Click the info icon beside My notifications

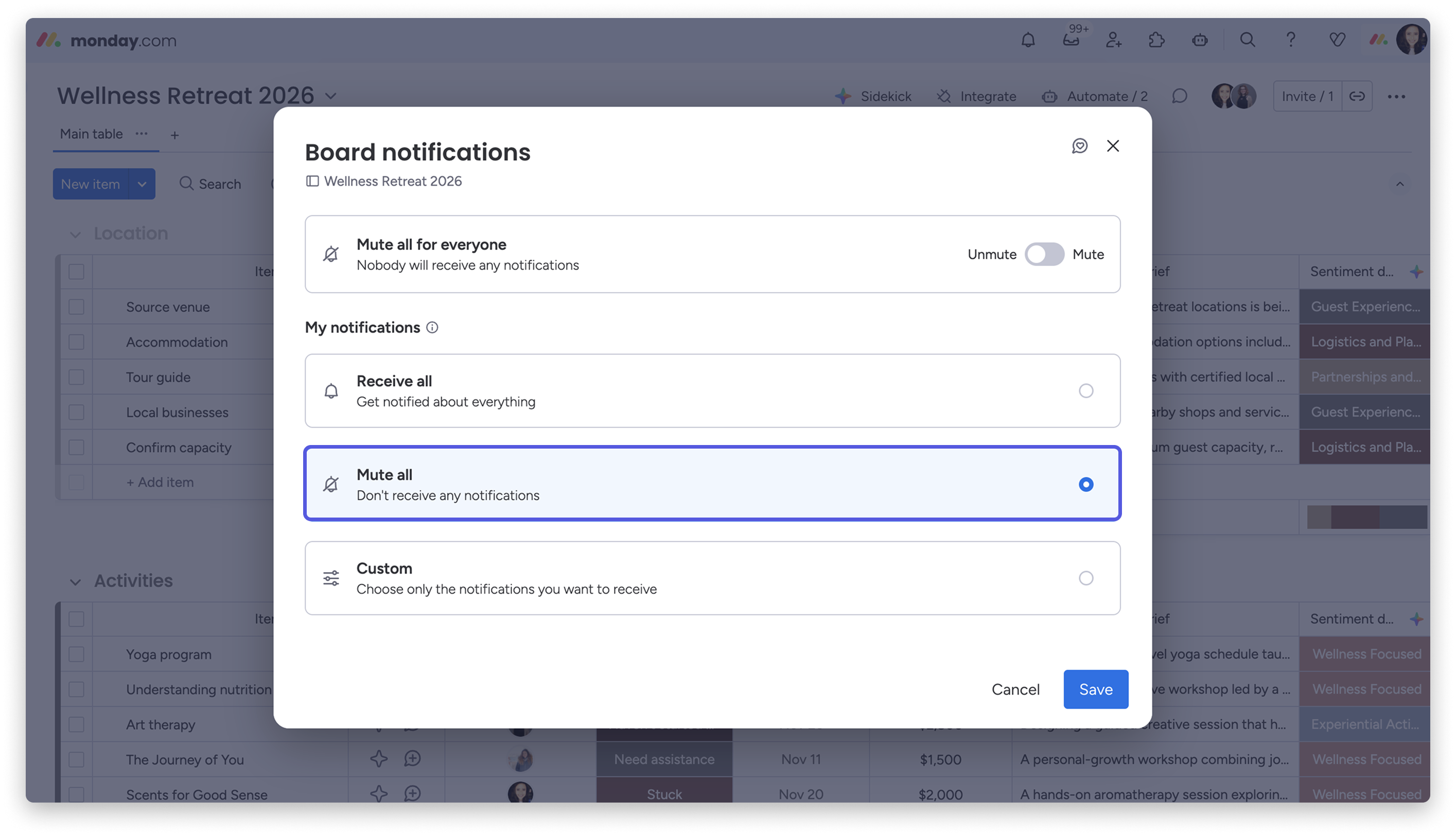click(432, 327)
